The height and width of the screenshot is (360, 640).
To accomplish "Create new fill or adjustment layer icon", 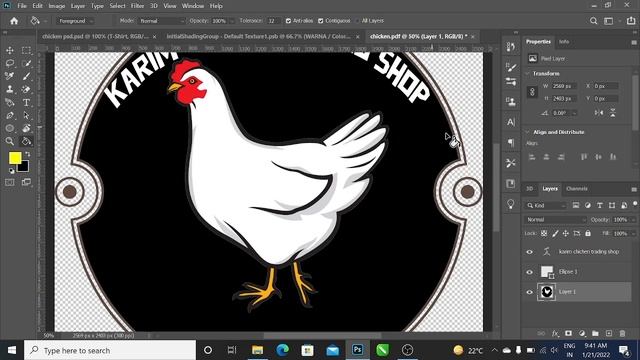I will pyautogui.click(x=582, y=333).
